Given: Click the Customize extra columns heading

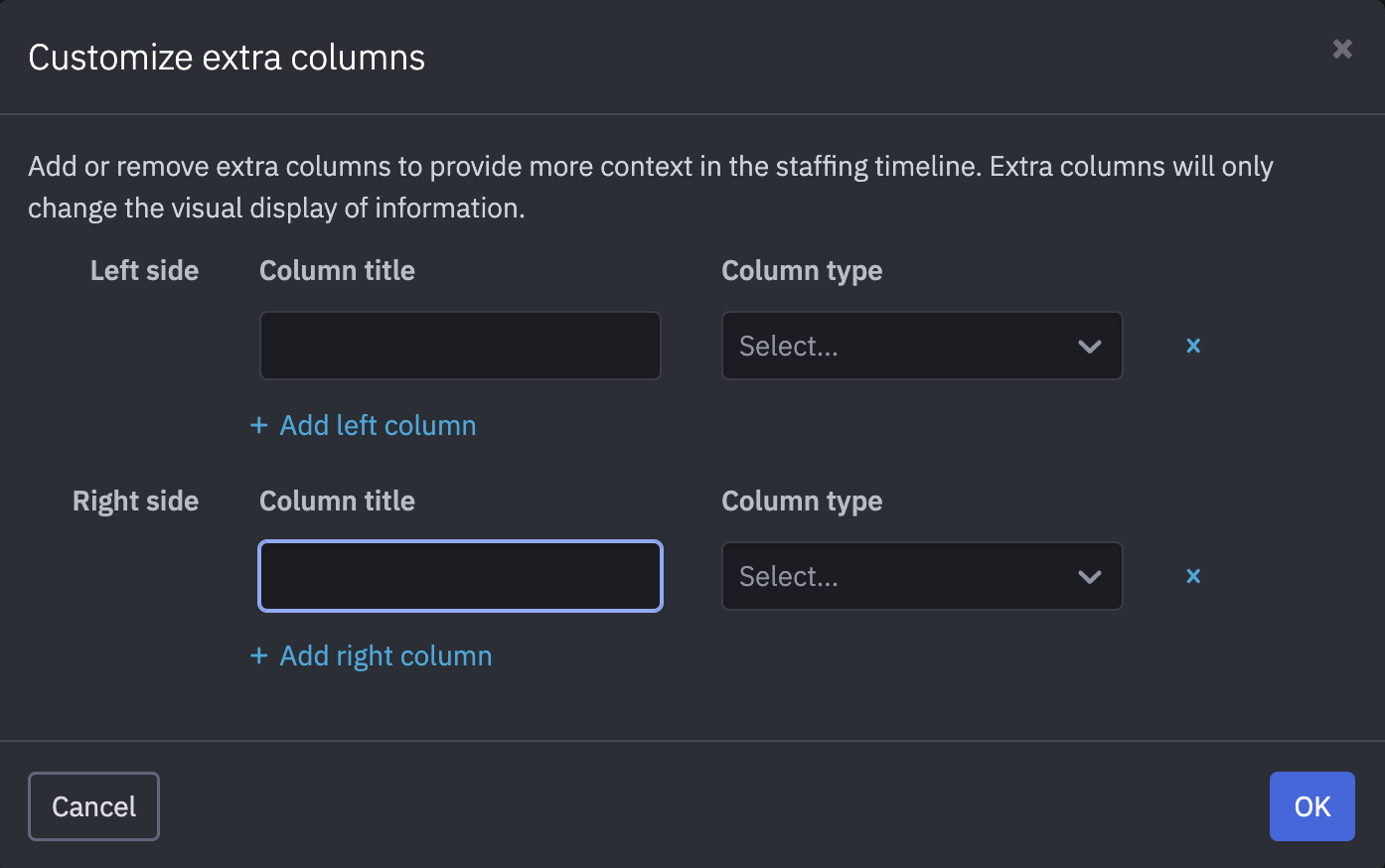Looking at the screenshot, I should [227, 58].
